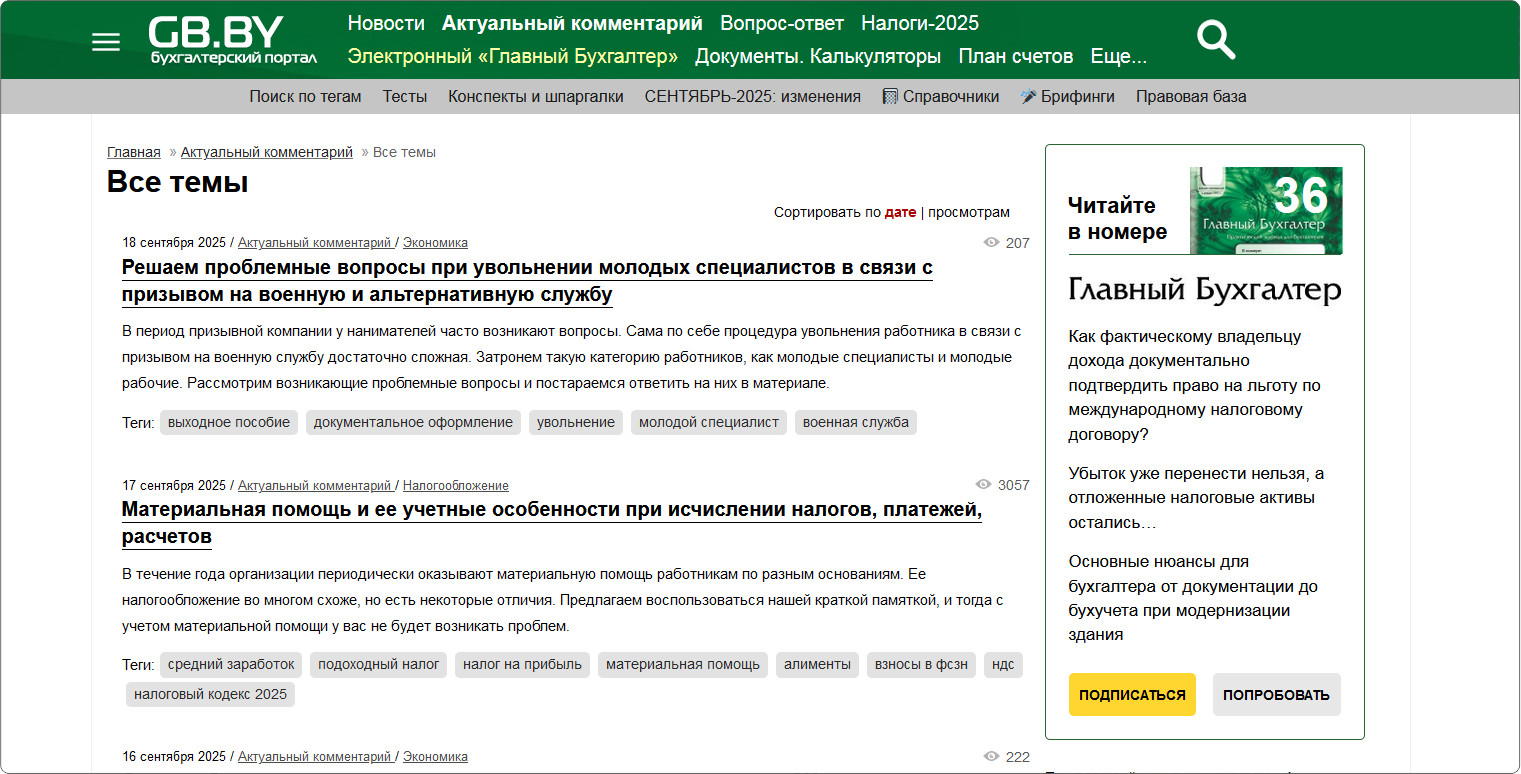This screenshot has width=1521, height=774.
Task: Click the magnifying glass search icon
Action: (1216, 40)
